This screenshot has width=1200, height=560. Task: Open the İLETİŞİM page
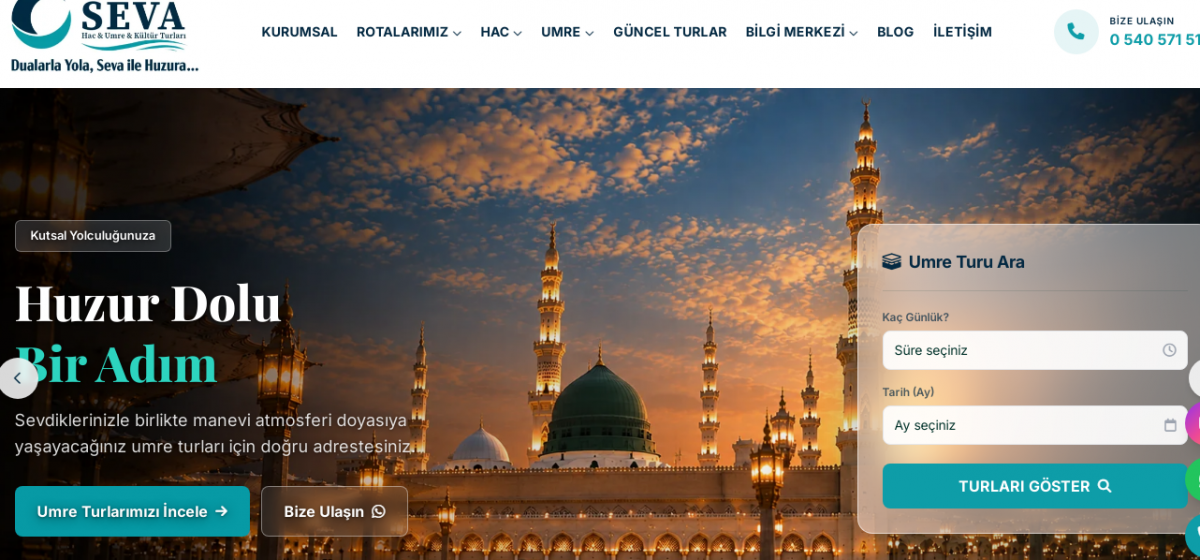[x=962, y=32]
